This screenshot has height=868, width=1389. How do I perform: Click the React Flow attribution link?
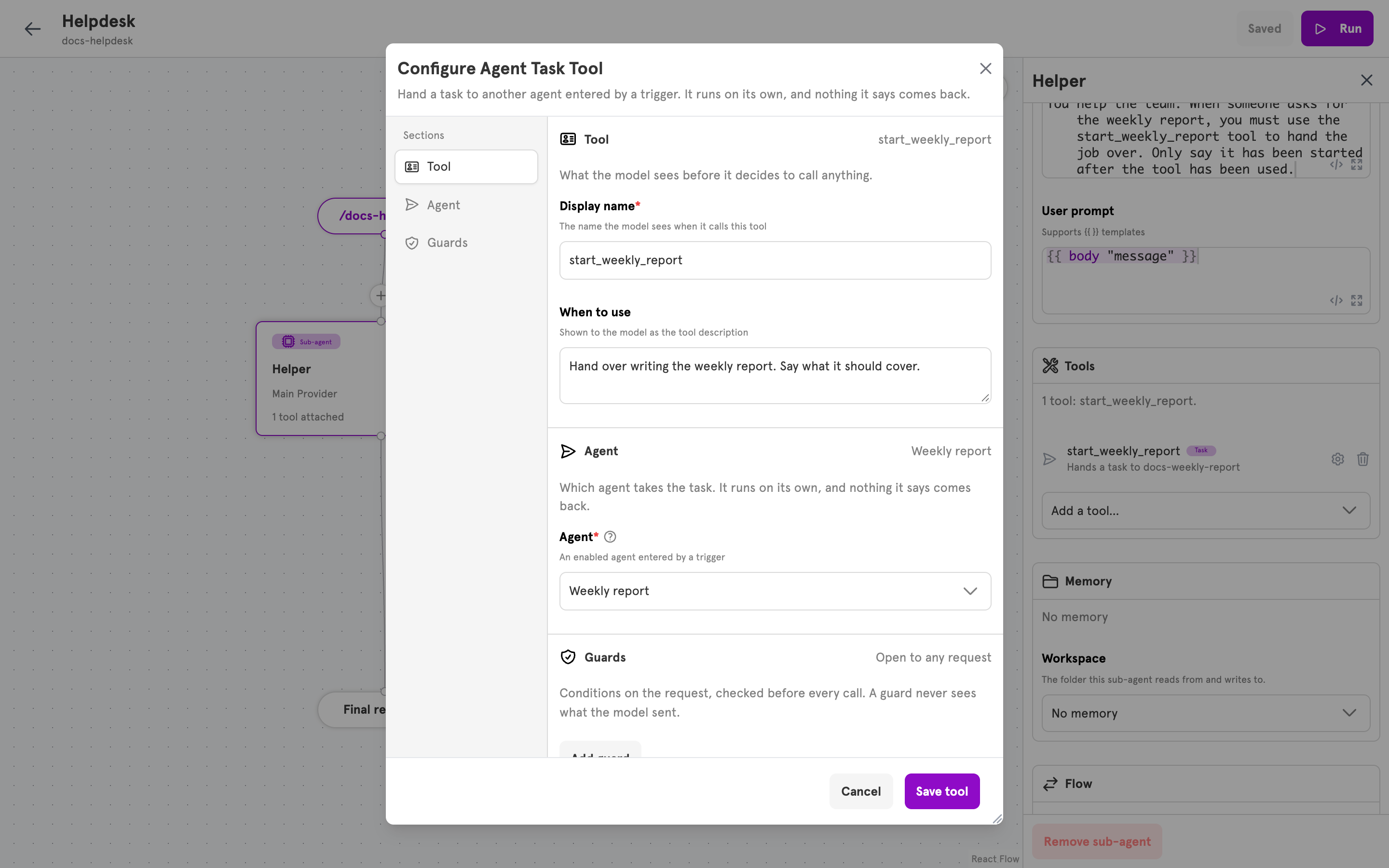994,859
